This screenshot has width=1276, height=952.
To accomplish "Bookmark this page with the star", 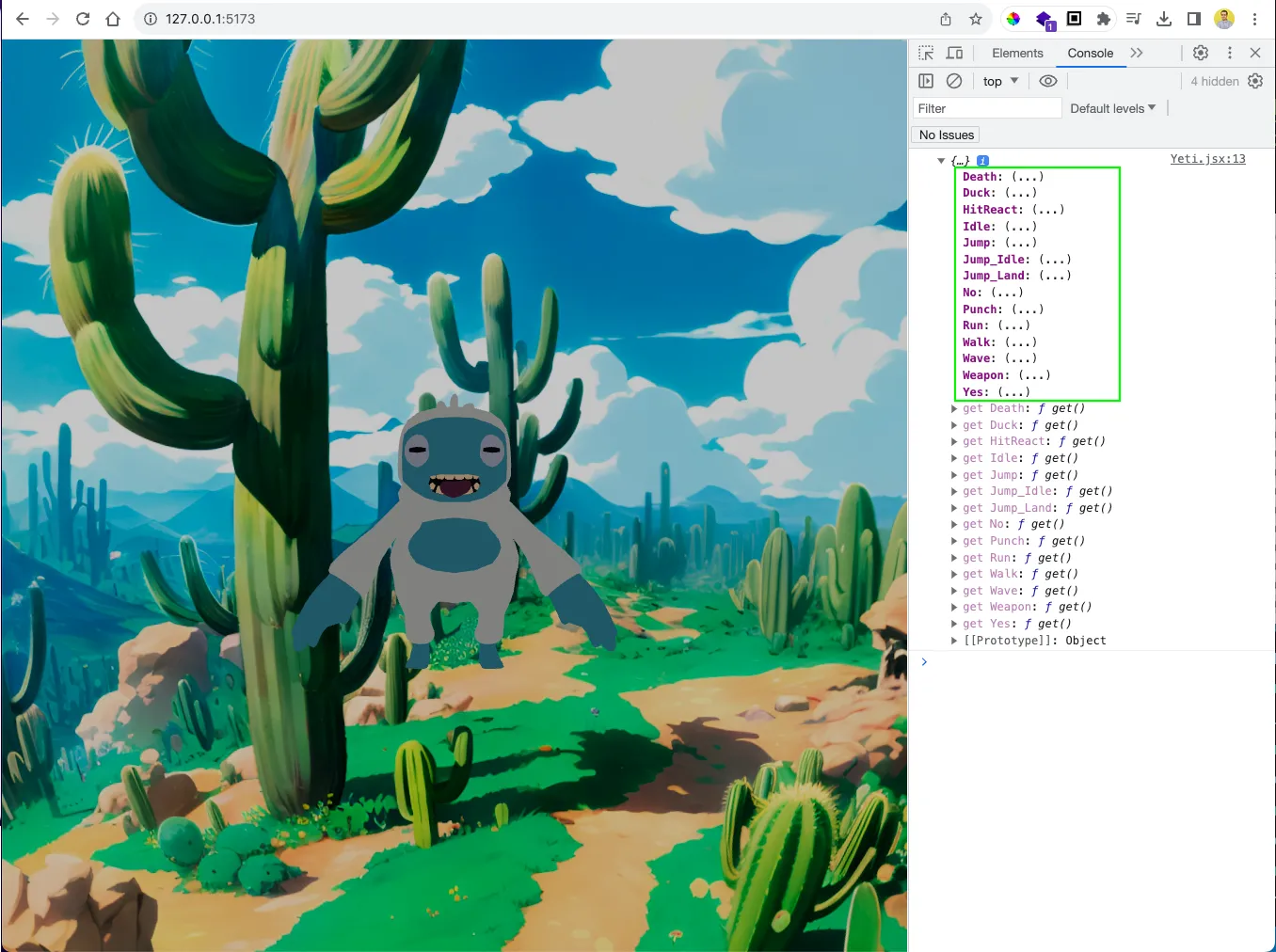I will (976, 19).
